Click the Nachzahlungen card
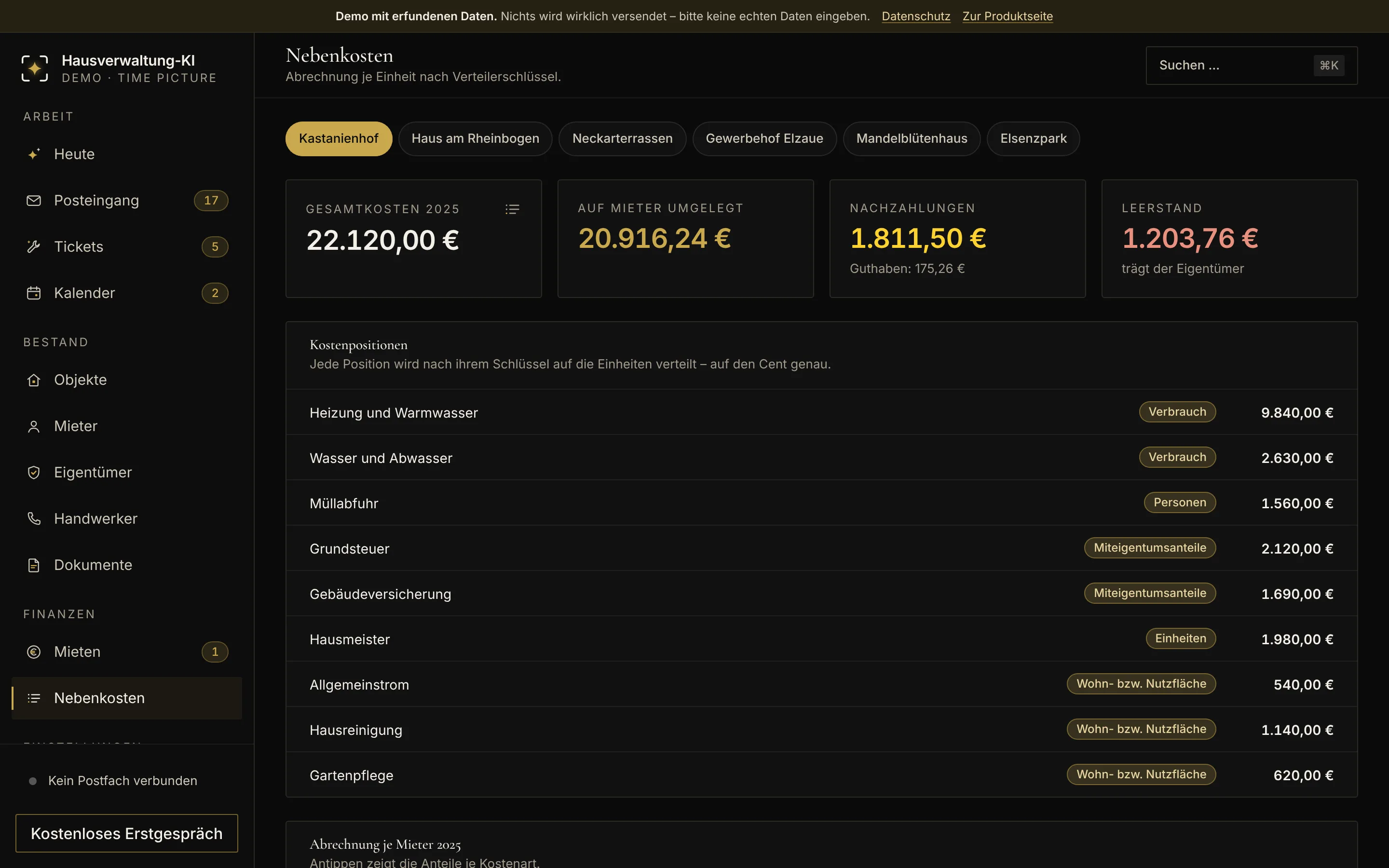The width and height of the screenshot is (1389, 868). point(957,239)
